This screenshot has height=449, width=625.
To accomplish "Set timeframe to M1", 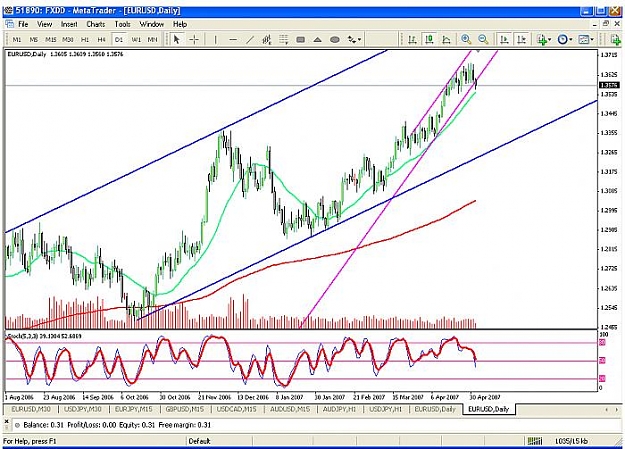I will click(x=17, y=39).
